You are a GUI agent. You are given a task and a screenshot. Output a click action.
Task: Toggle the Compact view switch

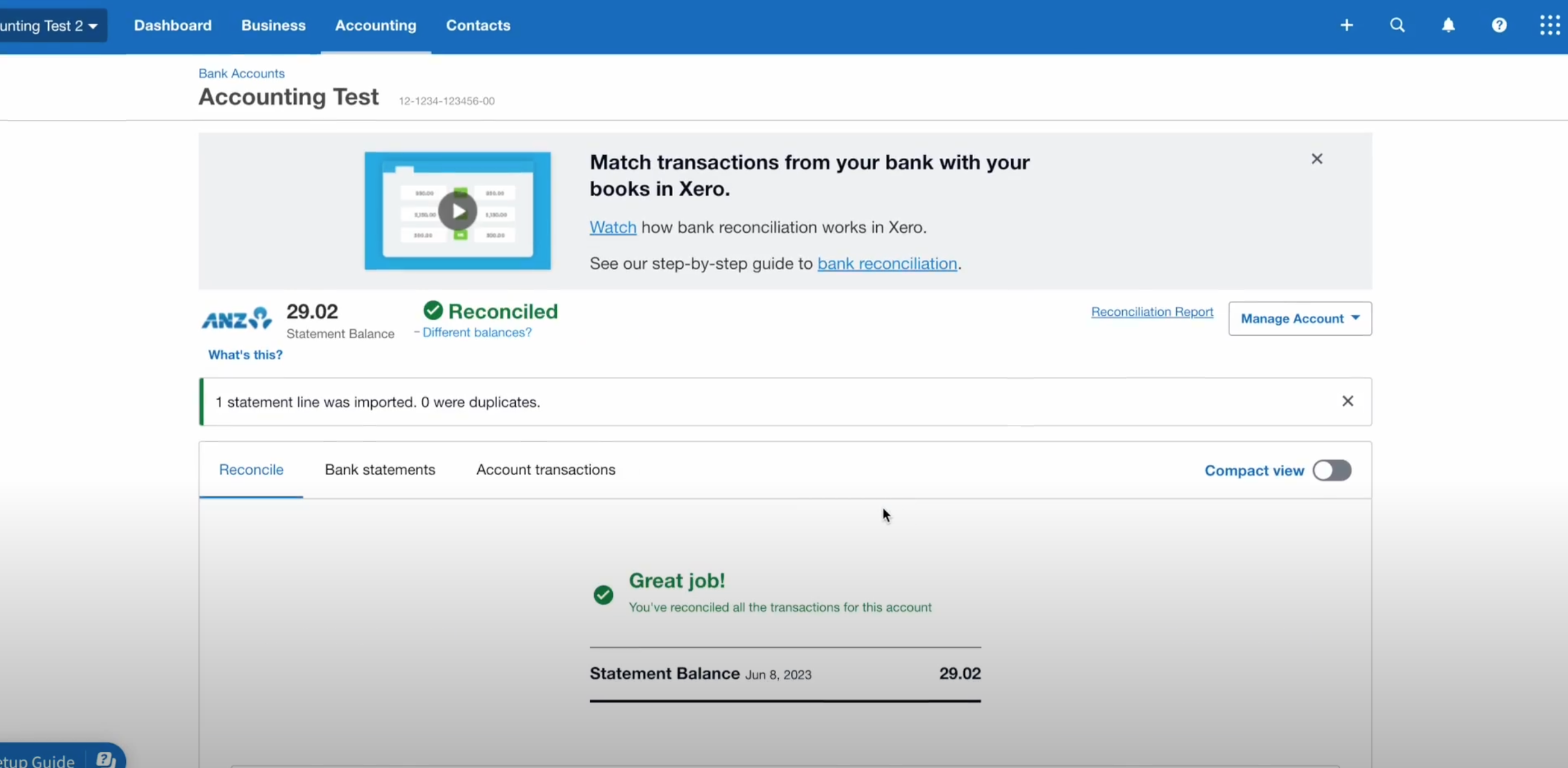(x=1332, y=470)
